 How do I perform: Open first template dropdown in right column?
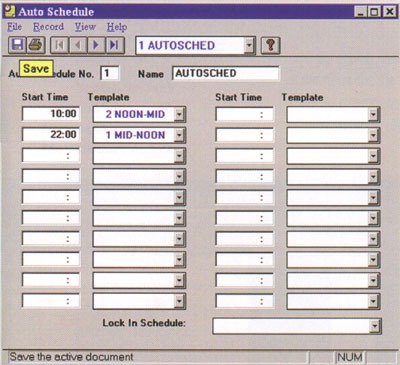tap(373, 115)
